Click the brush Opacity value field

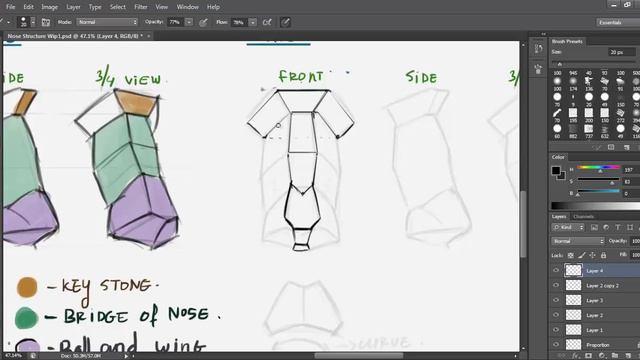175,22
